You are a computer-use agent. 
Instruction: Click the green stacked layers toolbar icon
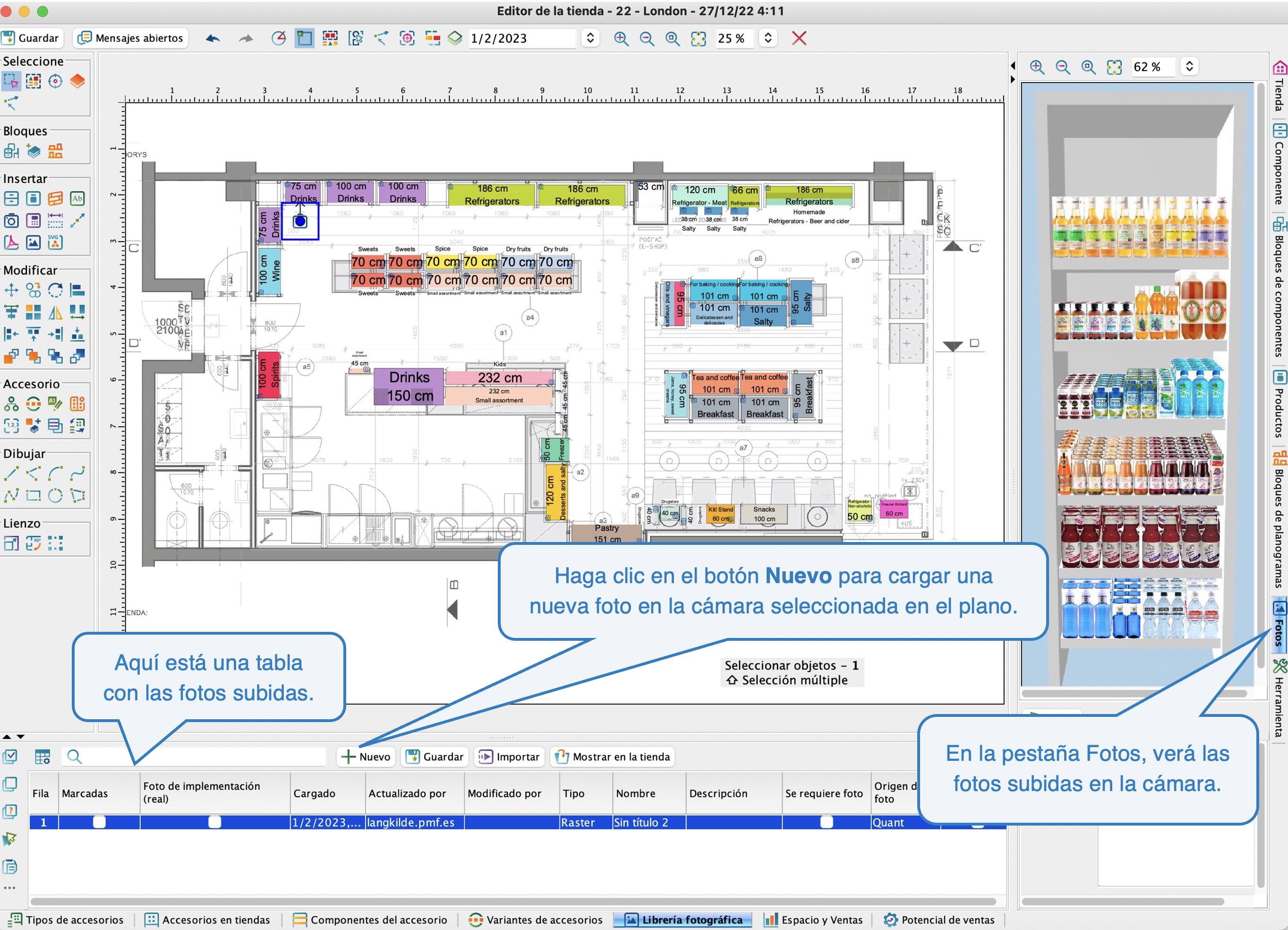click(455, 38)
